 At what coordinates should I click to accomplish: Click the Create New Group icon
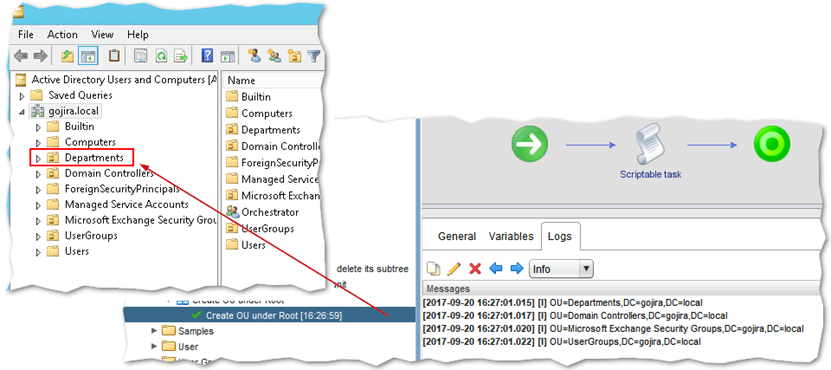coord(274,55)
